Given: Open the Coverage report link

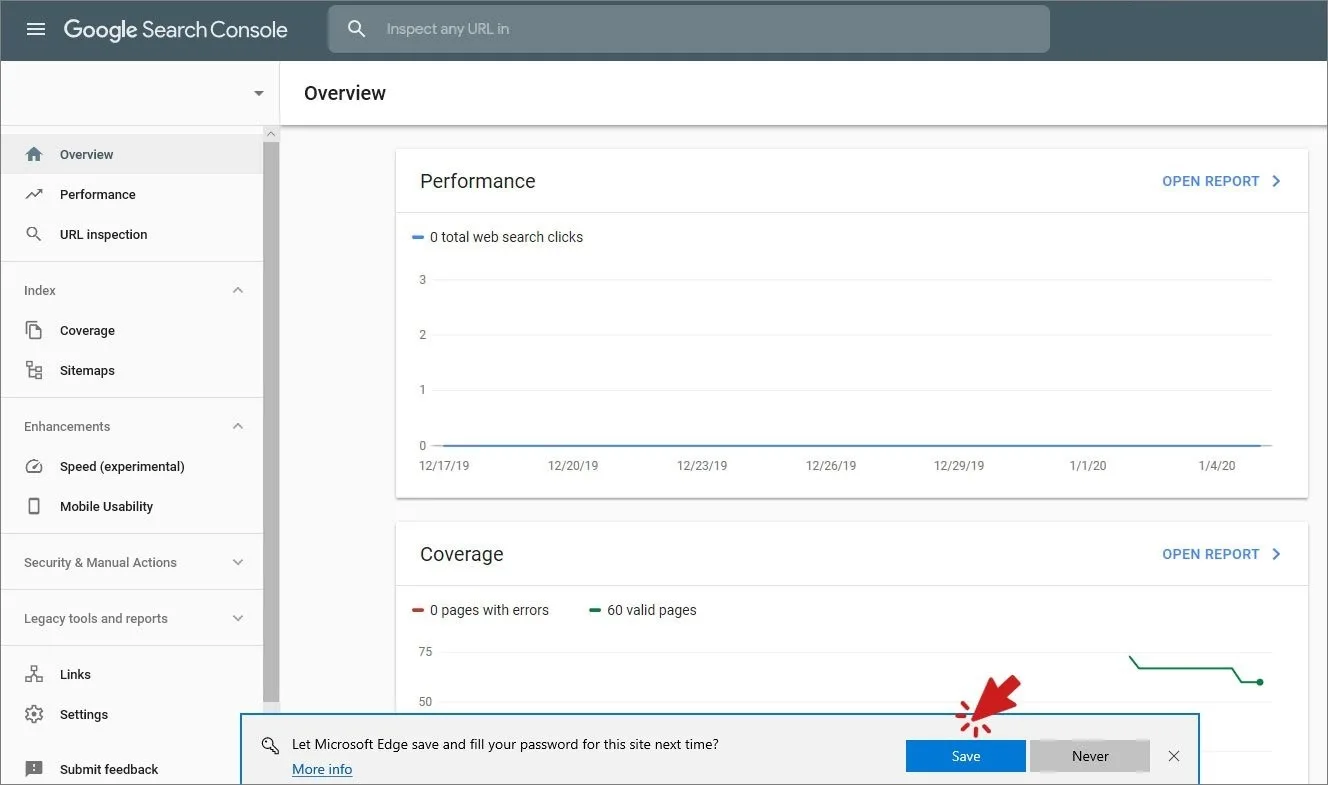Looking at the screenshot, I should 1222,554.
